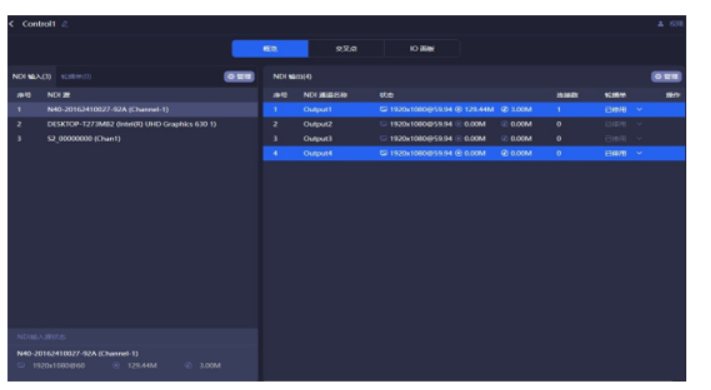Viewport: 711px width, 390px height.
Task: Expand the playlist dropdown in Output2 row
Action: (x=639, y=124)
